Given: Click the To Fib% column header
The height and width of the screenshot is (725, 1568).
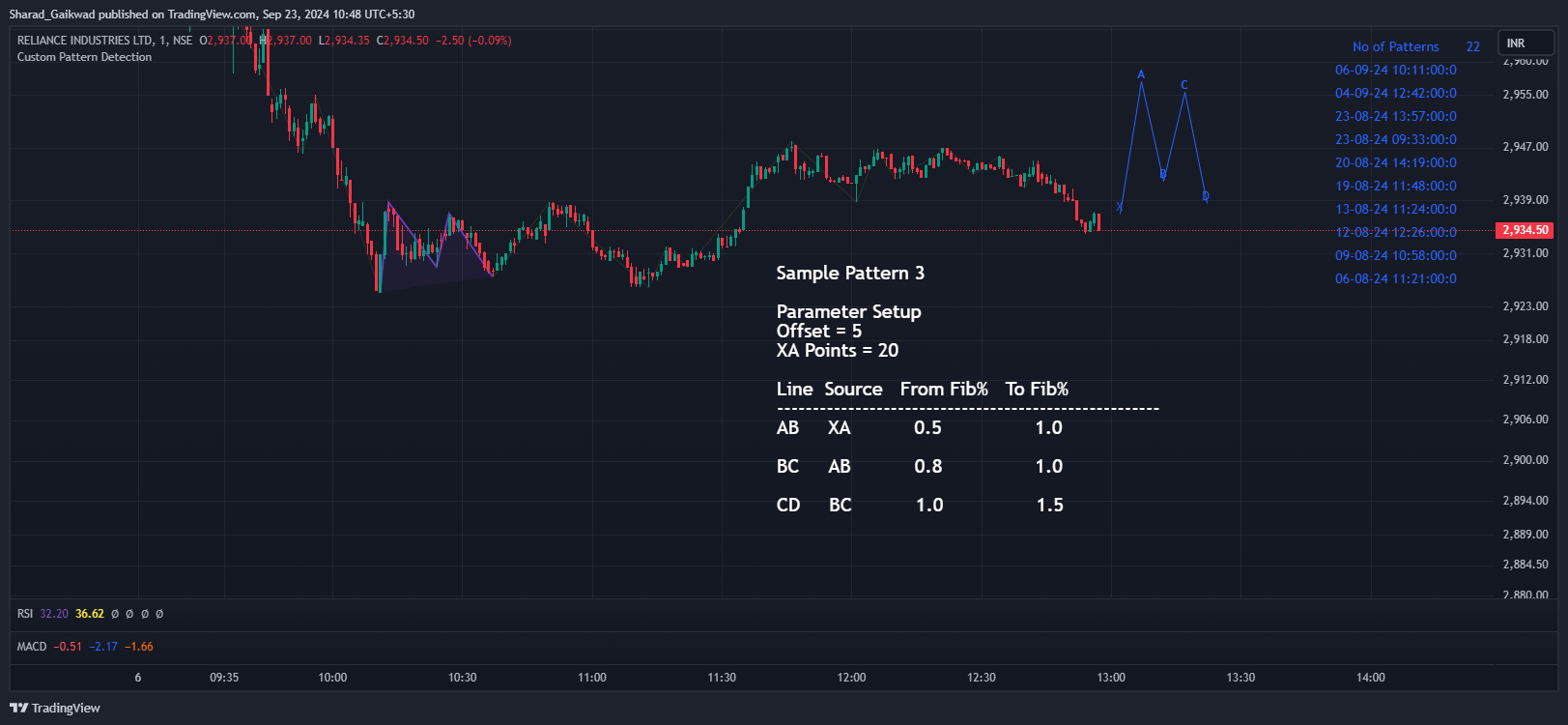Looking at the screenshot, I should tap(1037, 389).
